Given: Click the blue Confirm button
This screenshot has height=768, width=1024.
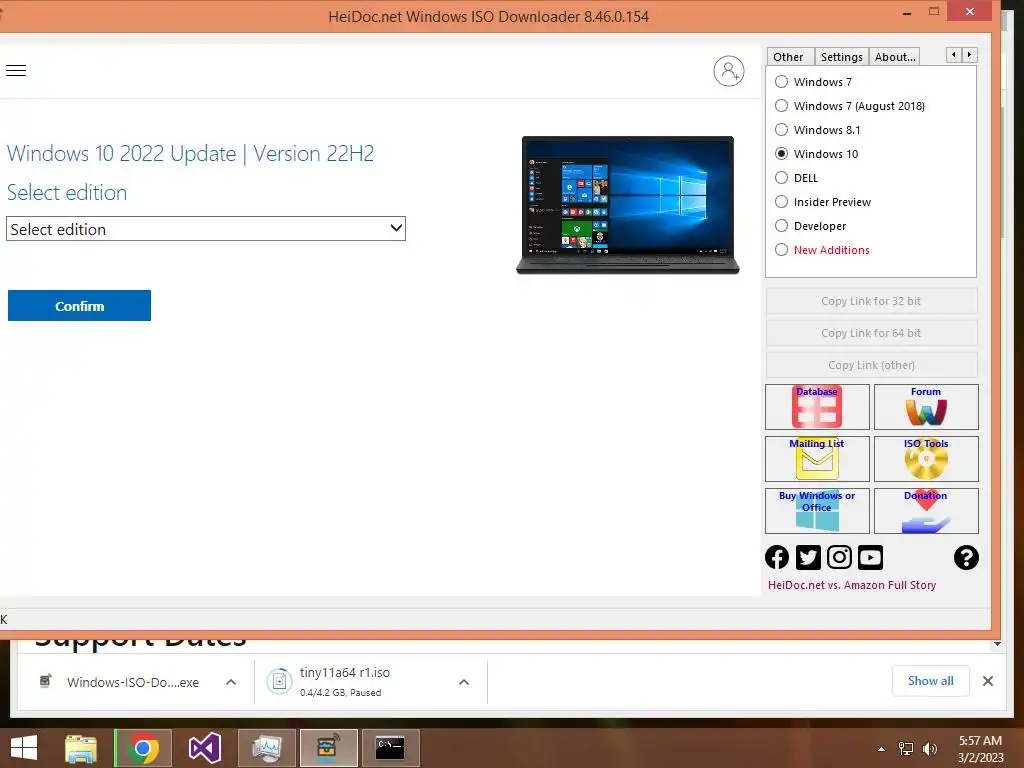Looking at the screenshot, I should click(x=80, y=306).
